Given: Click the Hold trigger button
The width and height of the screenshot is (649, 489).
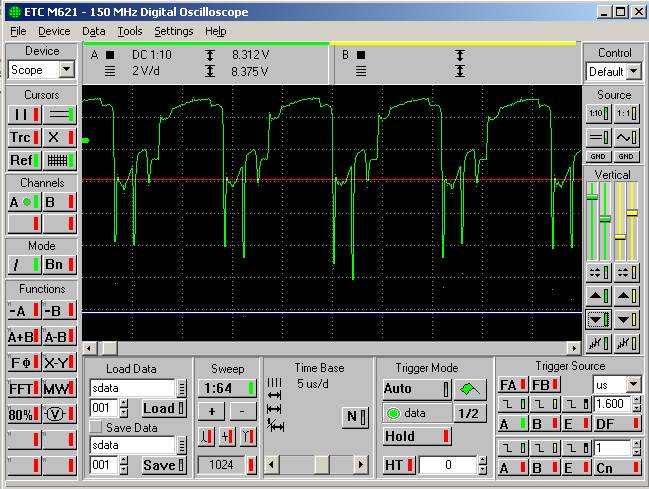Looking at the screenshot, I should 415,437.
